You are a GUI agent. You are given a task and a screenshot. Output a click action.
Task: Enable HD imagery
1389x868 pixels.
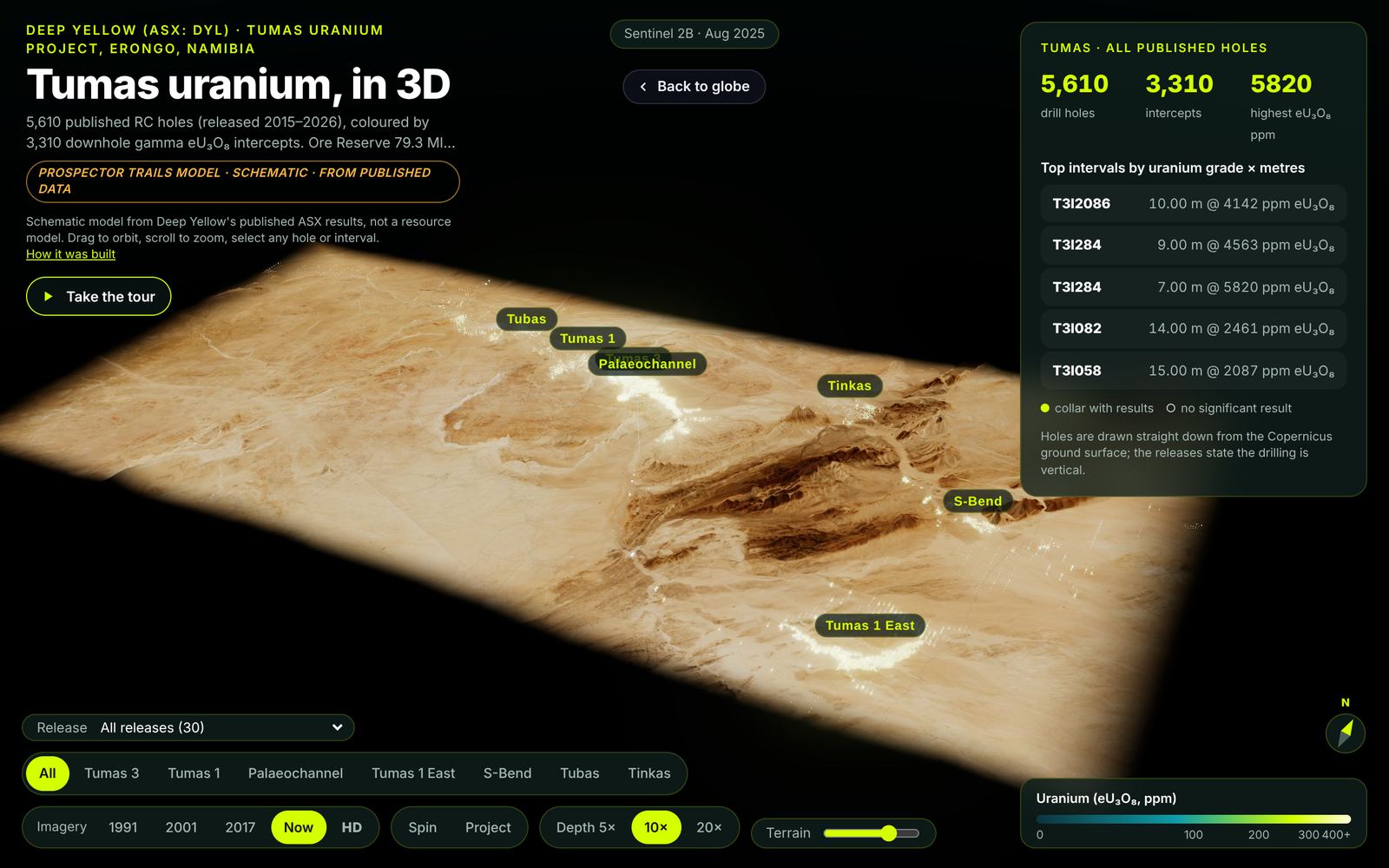(352, 827)
